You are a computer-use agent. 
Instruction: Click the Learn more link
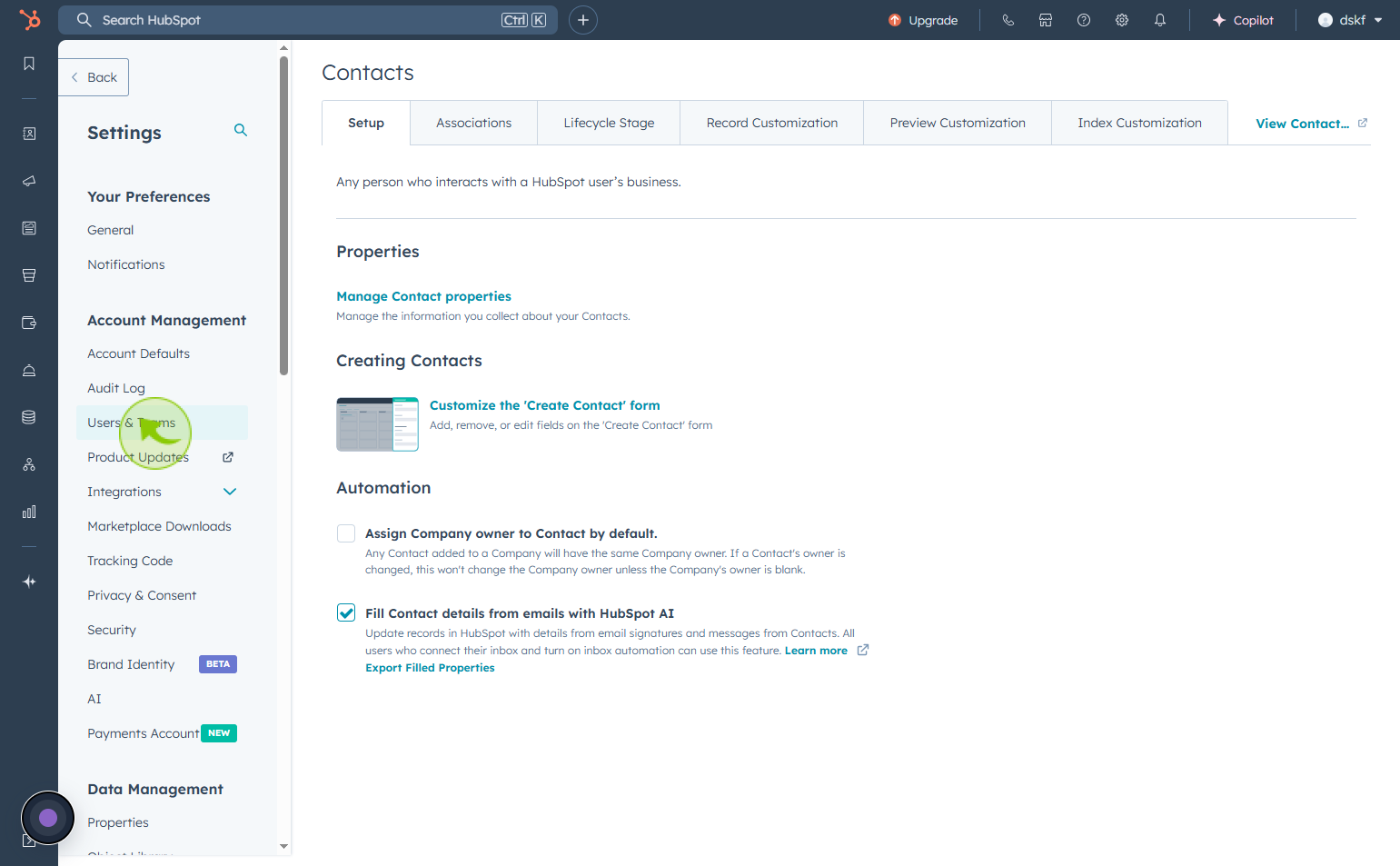(816, 651)
